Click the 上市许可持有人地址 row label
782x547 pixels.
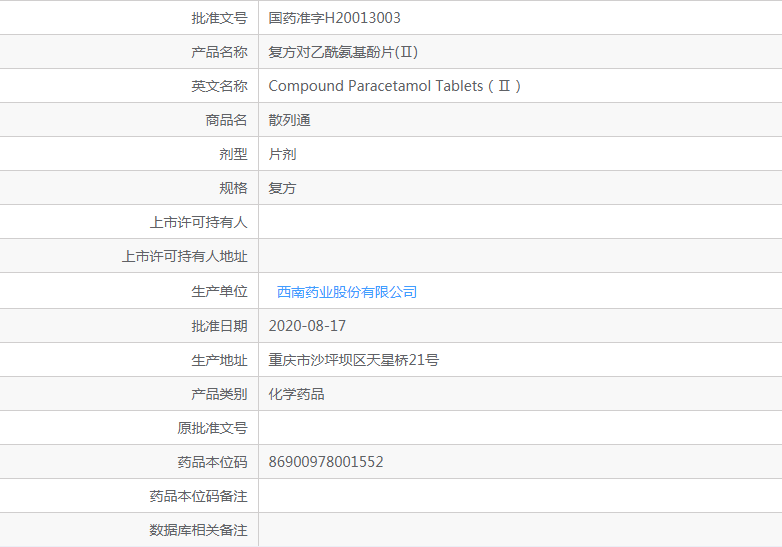pos(184,256)
